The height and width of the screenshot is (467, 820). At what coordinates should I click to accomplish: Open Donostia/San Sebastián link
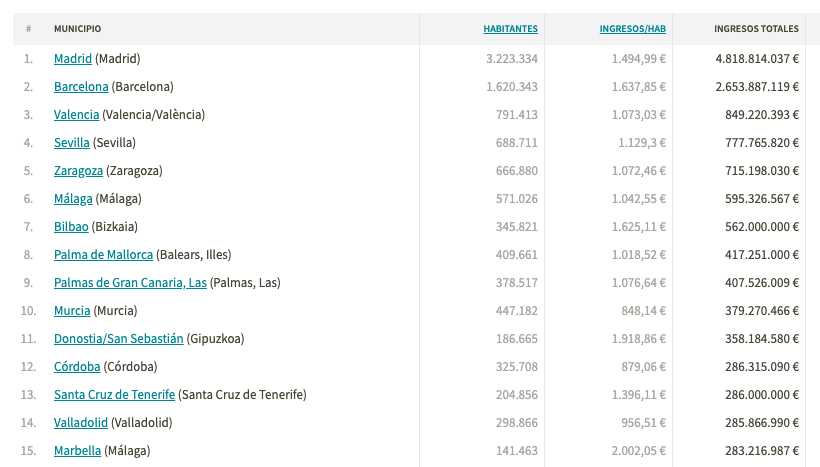coord(119,339)
